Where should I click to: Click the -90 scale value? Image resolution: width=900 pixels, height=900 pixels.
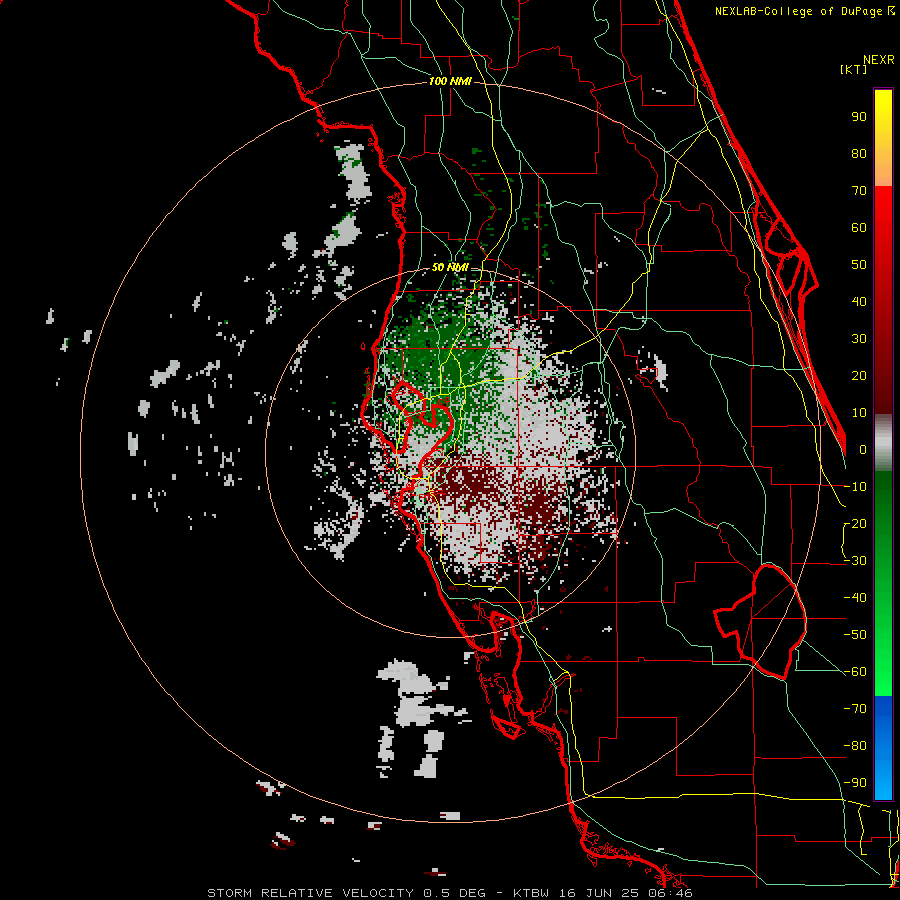click(855, 783)
